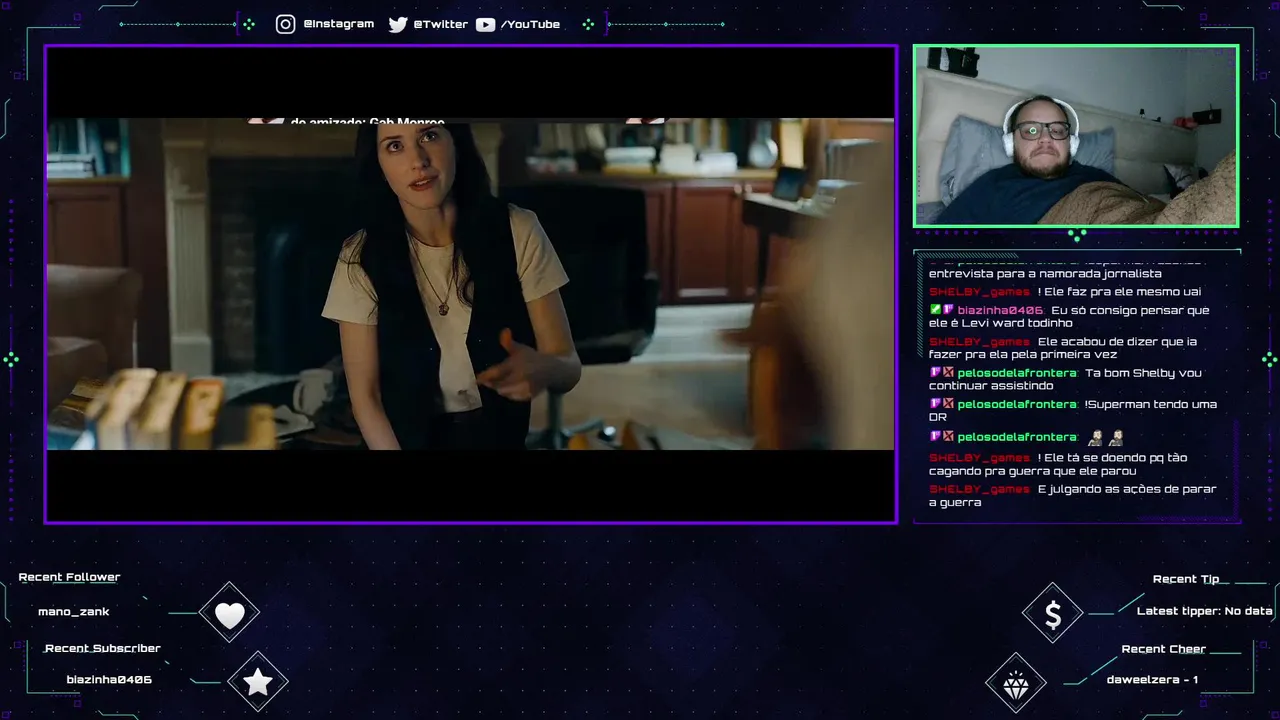
Task: Click chat message 'Ele faz pra ele mesmo uai'
Action: (1065, 292)
